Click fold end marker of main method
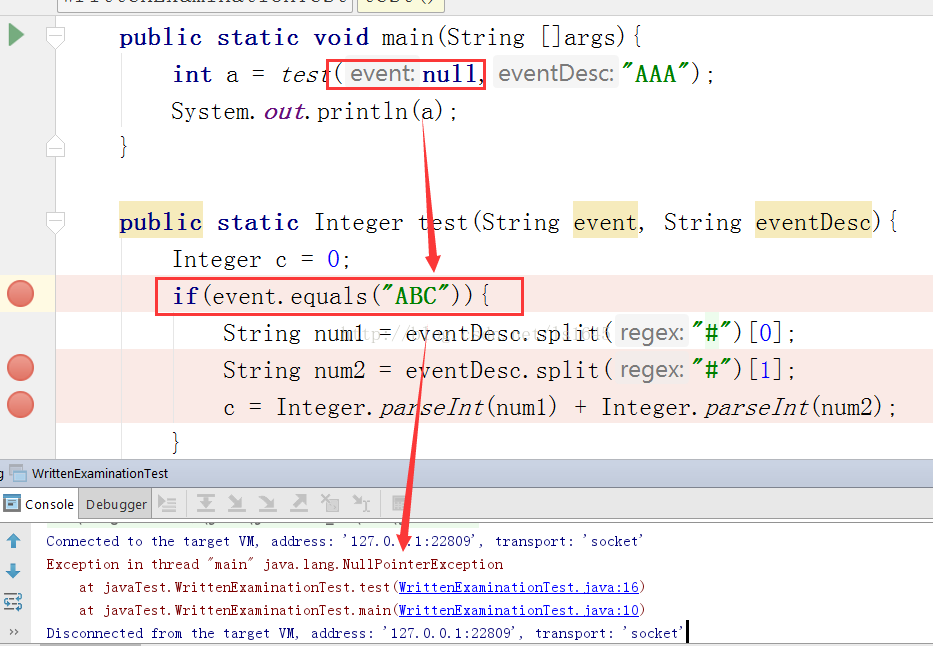Image resolution: width=933 pixels, height=646 pixels. coord(55,146)
